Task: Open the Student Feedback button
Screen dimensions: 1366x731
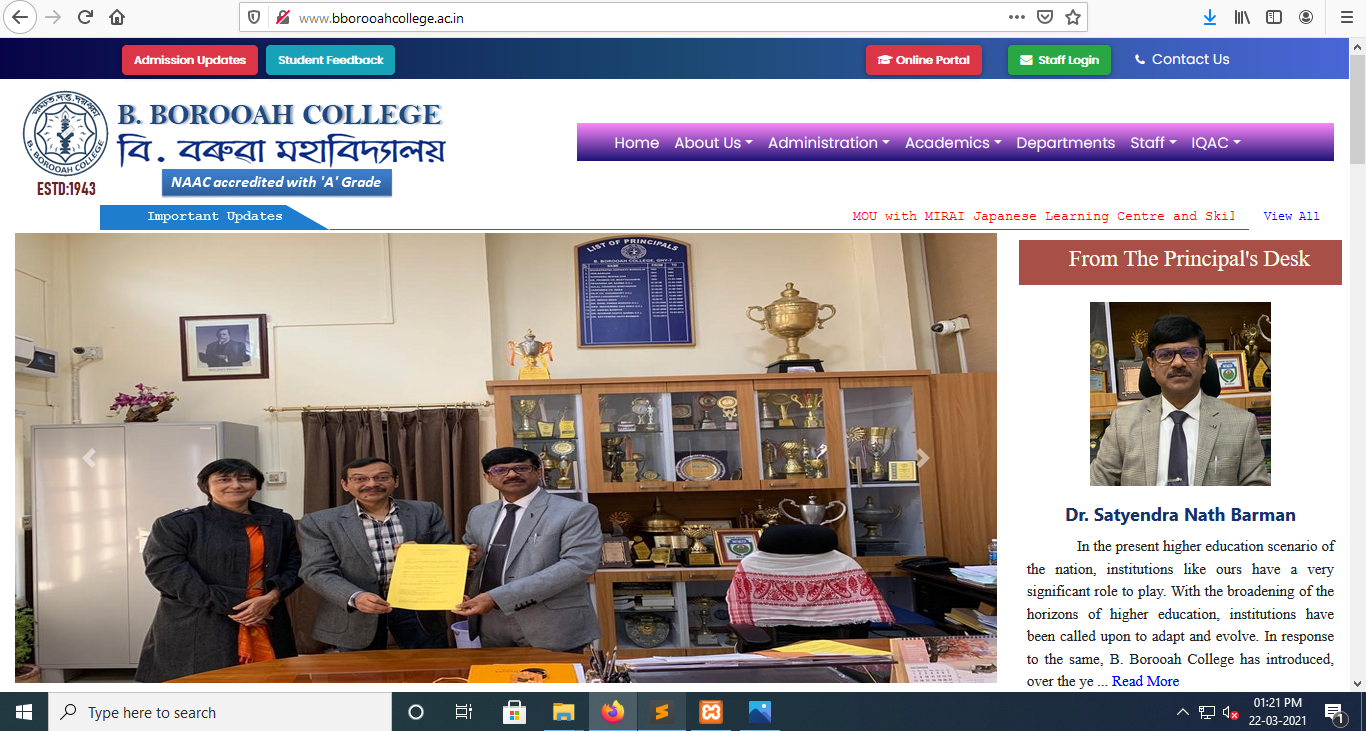Action: coord(331,60)
